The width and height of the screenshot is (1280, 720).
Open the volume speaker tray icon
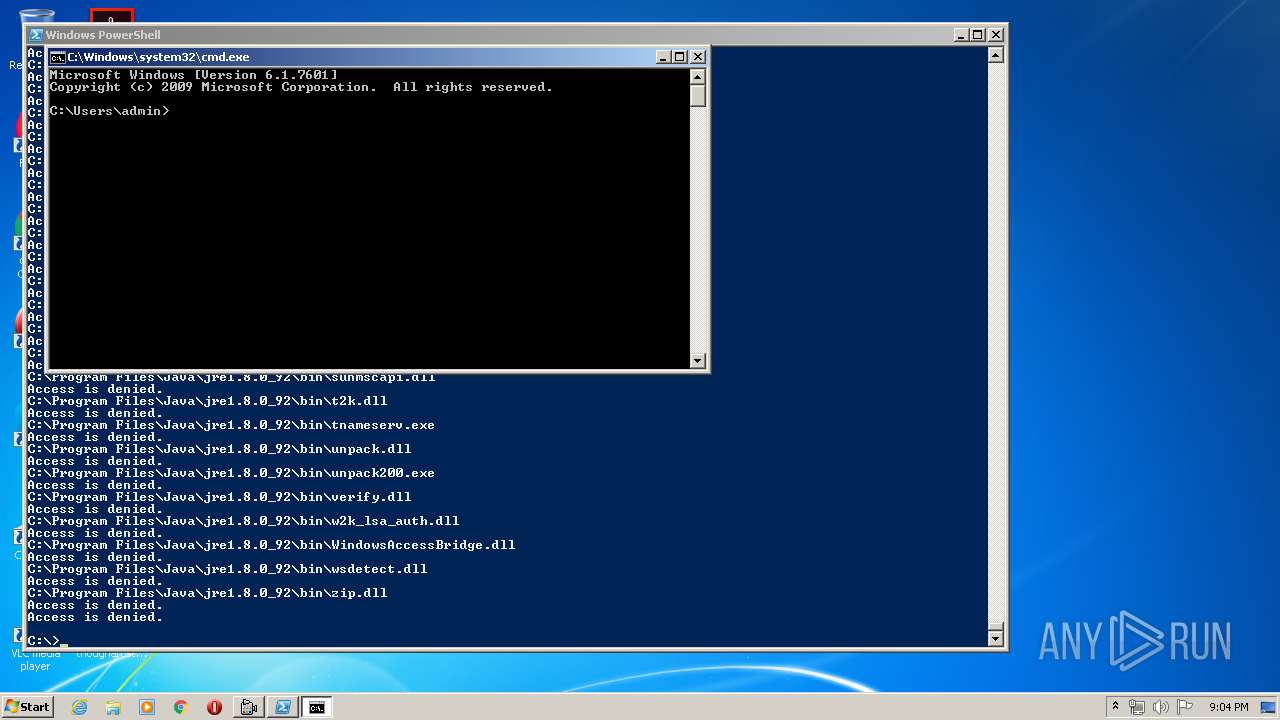point(1161,707)
